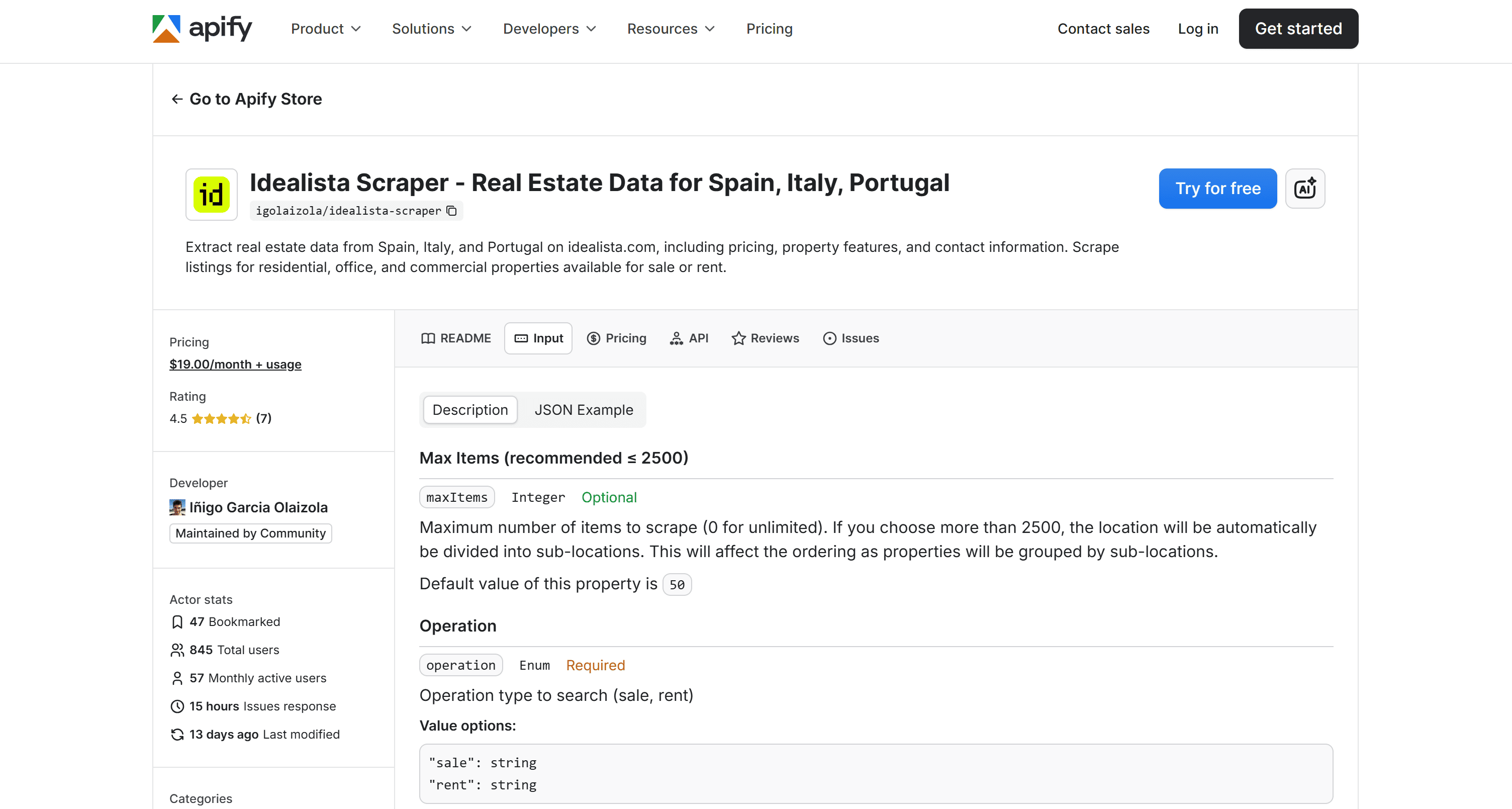The image size is (1512, 809).
Task: Click the bookmark icon next to 47 Bookmarked
Action: click(177, 622)
